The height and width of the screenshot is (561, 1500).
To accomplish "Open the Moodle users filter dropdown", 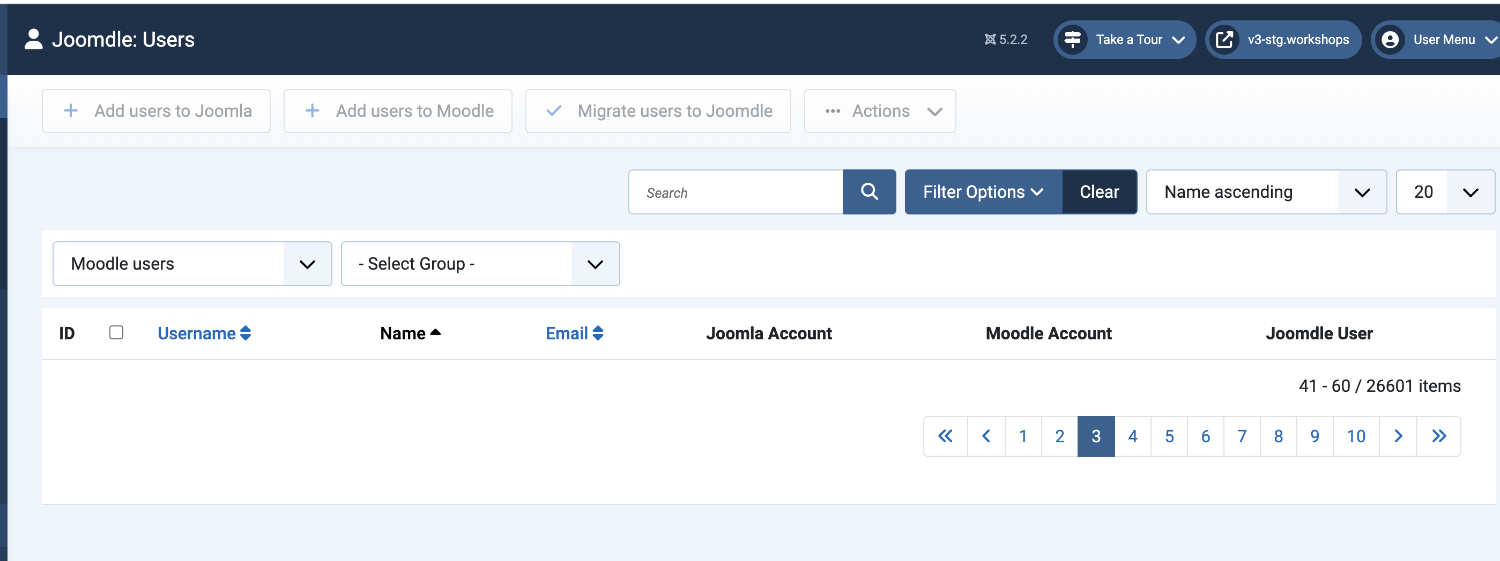I will (x=191, y=264).
